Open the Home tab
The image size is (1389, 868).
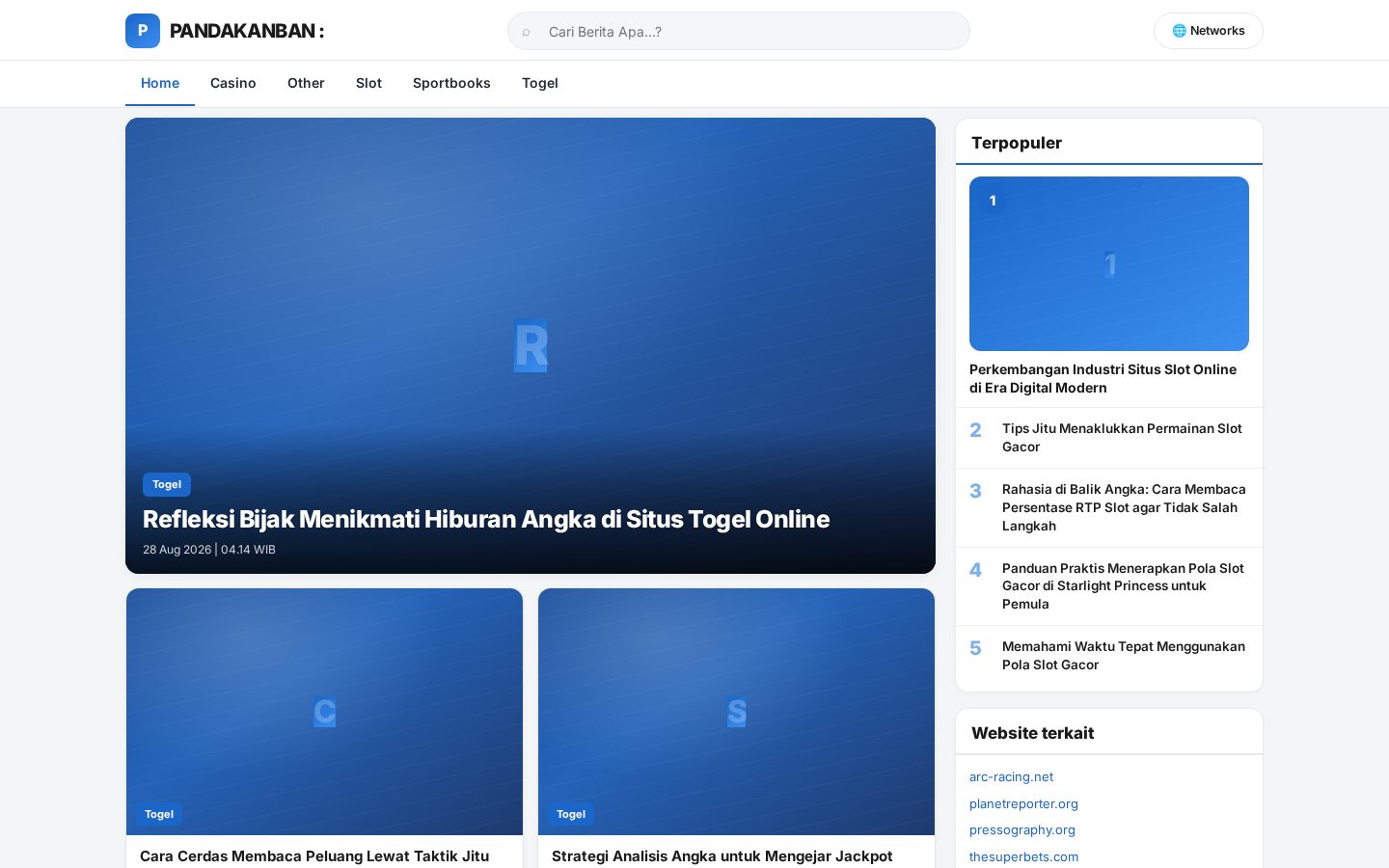pos(160,83)
